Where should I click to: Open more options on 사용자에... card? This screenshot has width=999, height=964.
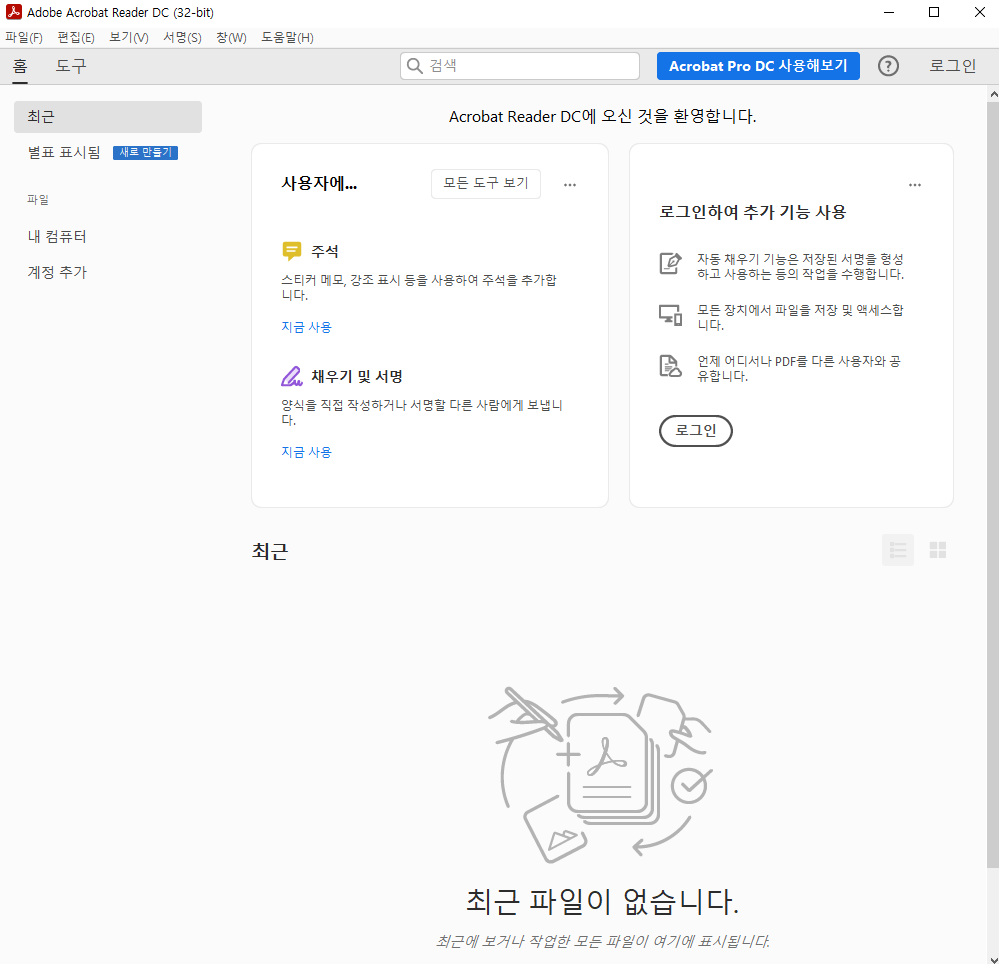click(x=570, y=185)
